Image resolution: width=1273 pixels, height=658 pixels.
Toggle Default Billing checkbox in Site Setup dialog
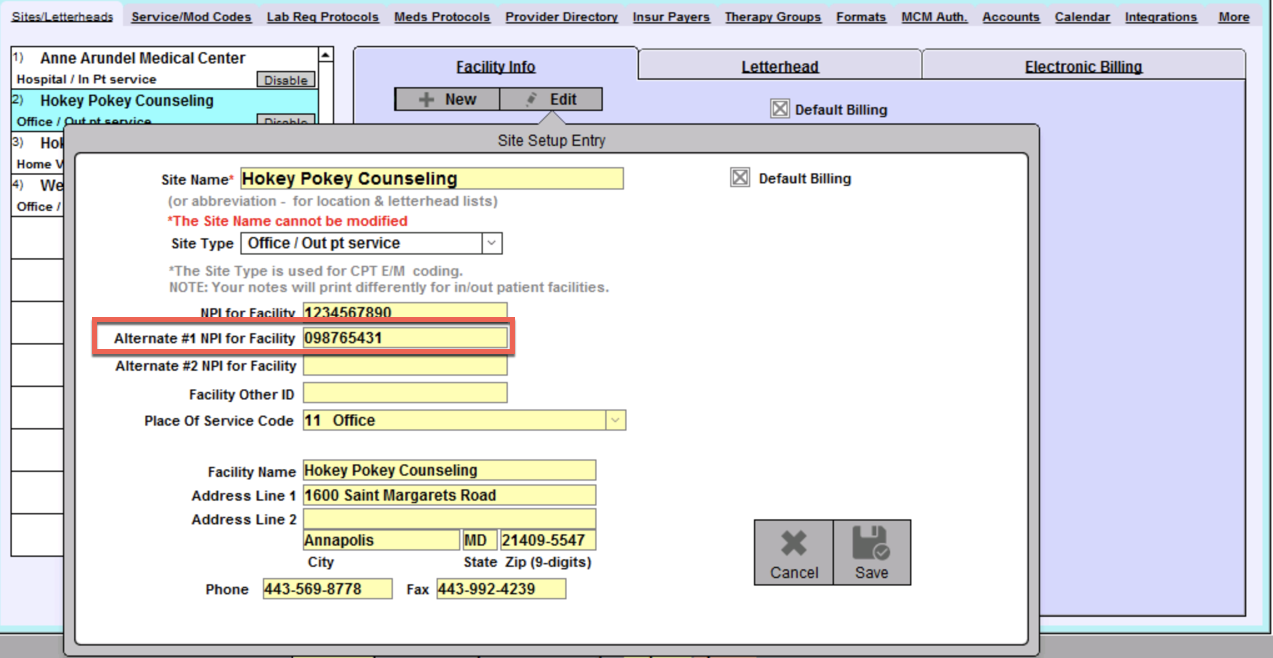740,178
